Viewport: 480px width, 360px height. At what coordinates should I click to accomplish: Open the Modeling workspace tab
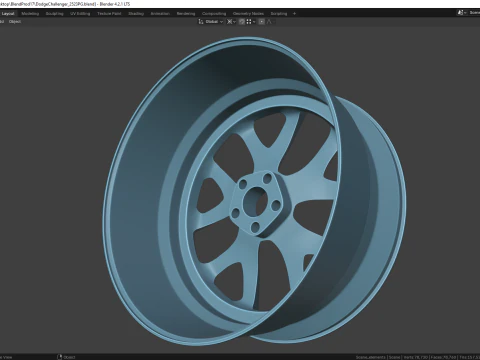pyautogui.click(x=30, y=14)
